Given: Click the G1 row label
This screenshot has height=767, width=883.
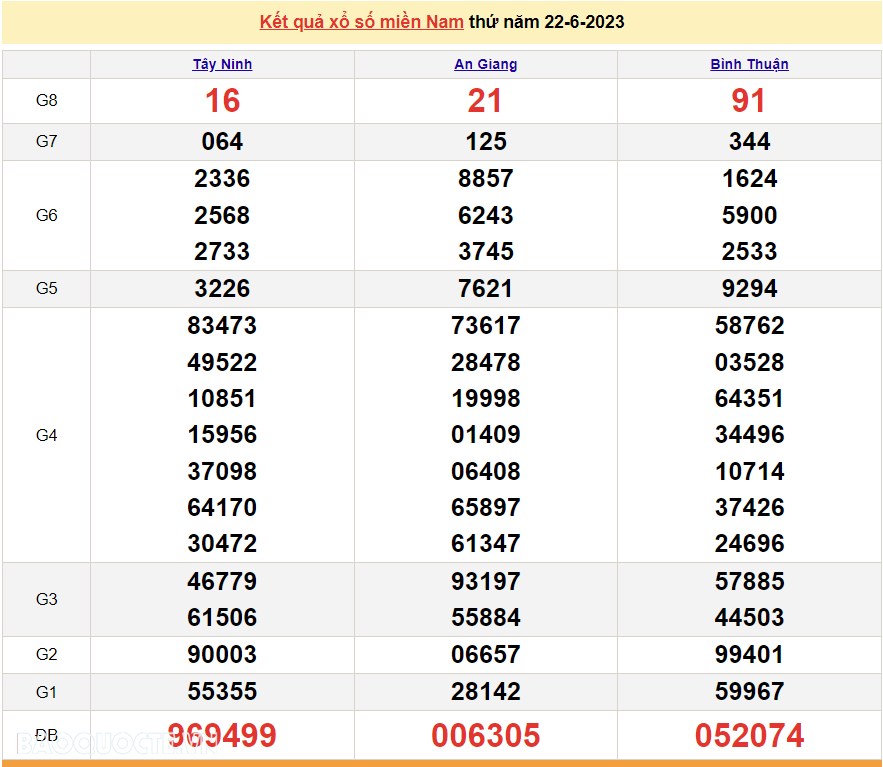Looking at the screenshot, I should tap(46, 691).
